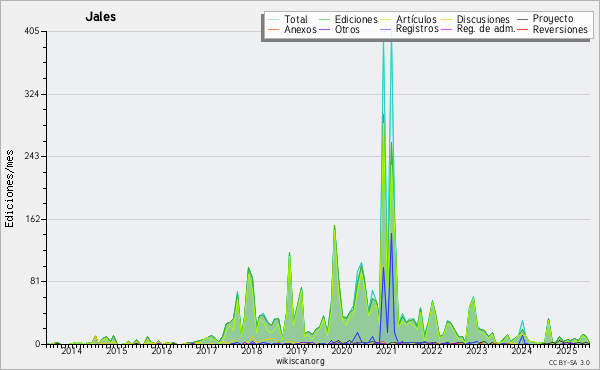
Task: Click the 2024 x-axis label
Action: [x=522, y=351]
